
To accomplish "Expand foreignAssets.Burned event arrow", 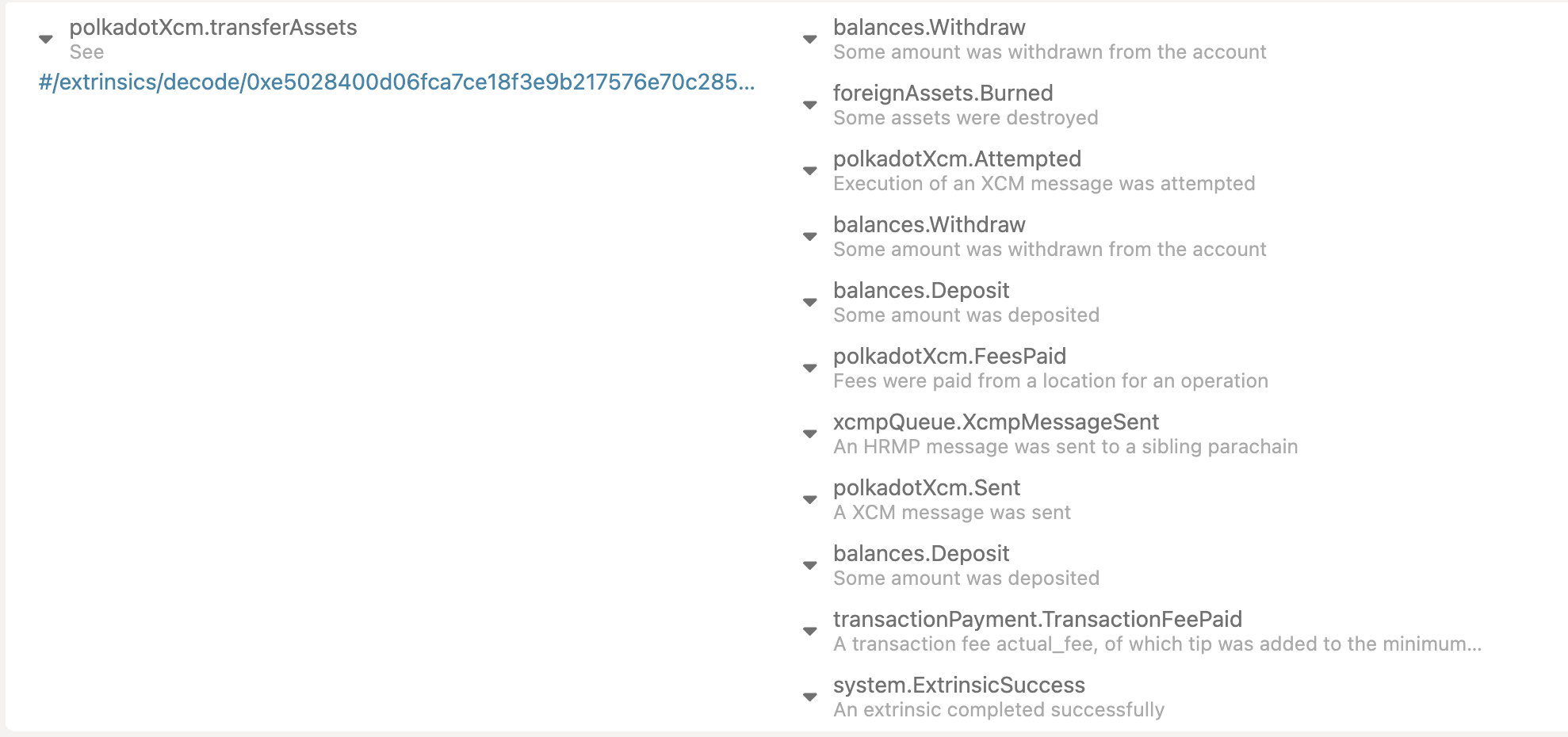I will tap(809, 105).
